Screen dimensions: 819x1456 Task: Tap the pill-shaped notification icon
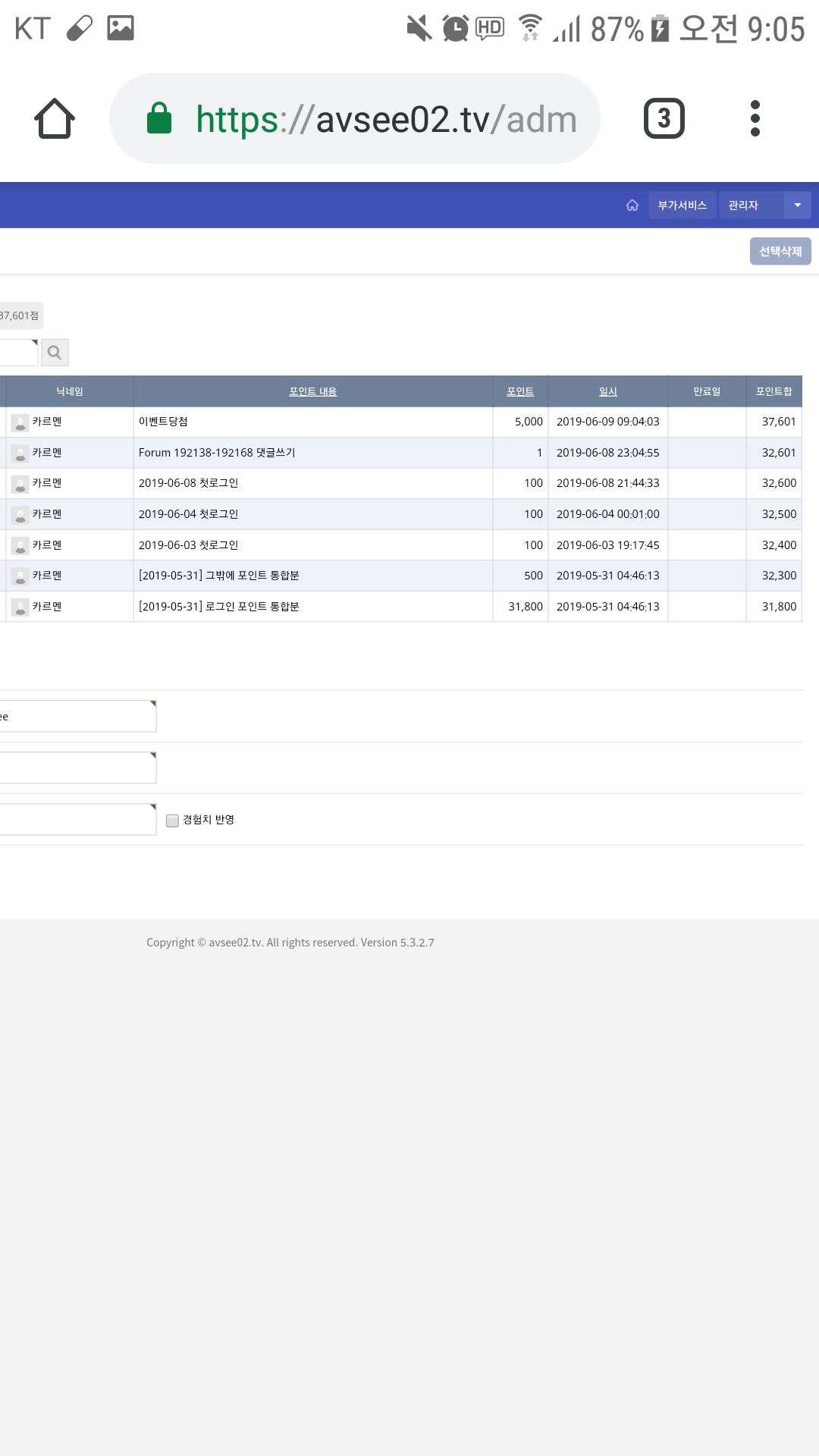click(x=80, y=28)
